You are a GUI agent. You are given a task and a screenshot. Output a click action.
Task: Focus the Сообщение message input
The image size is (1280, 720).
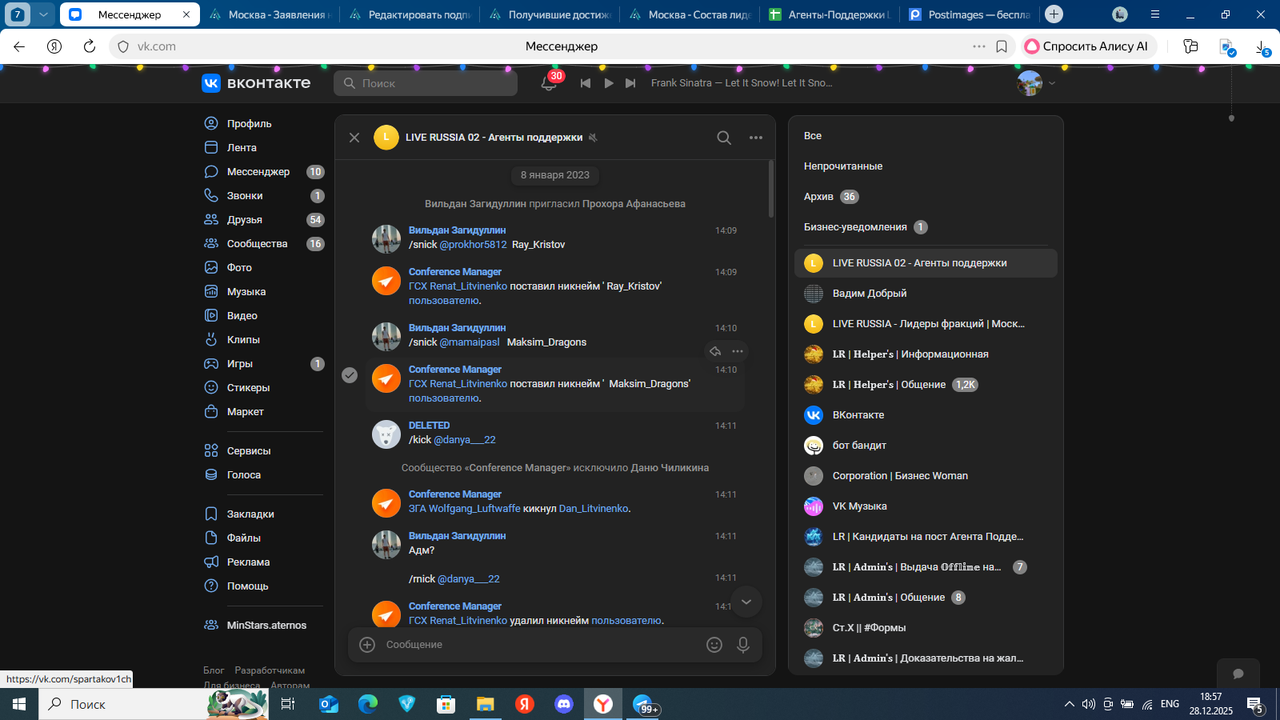[x=540, y=645]
